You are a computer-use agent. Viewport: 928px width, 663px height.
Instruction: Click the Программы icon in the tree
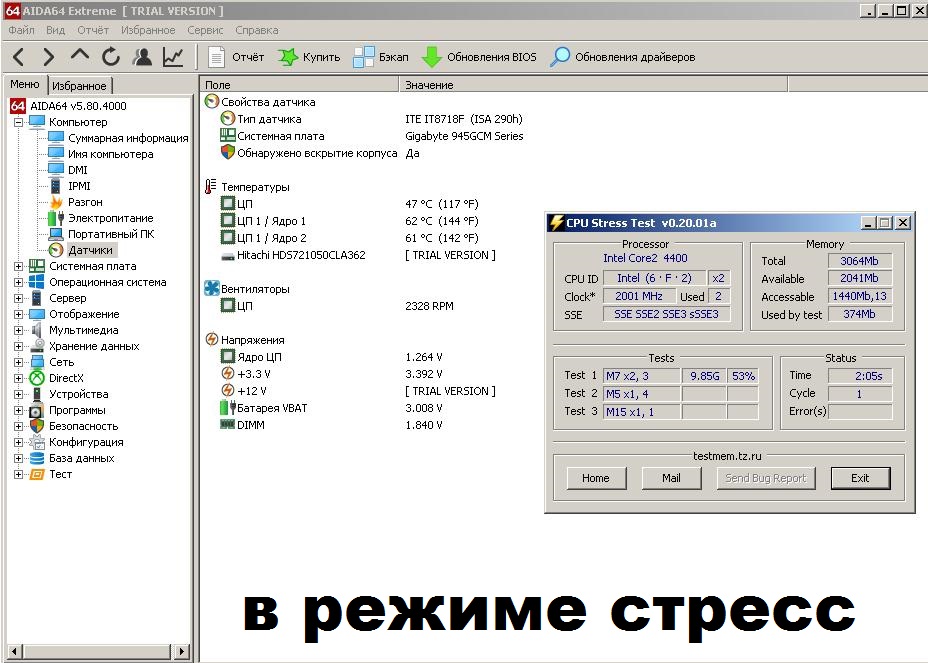(37, 410)
